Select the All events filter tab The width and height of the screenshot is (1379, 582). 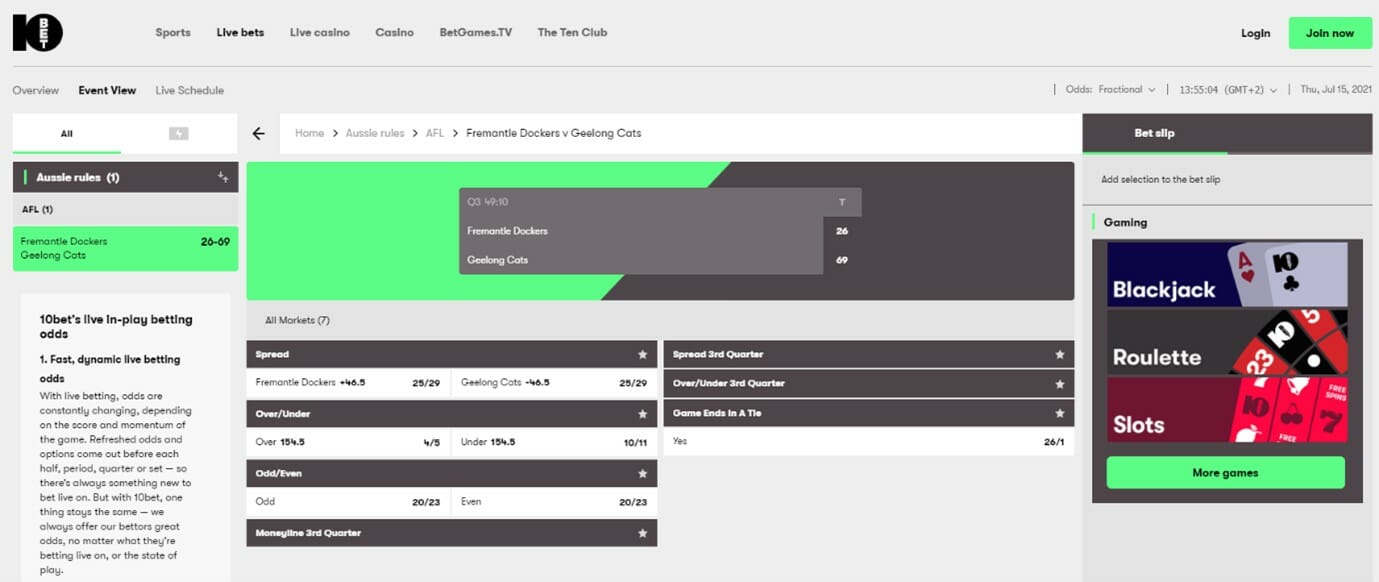coord(67,133)
